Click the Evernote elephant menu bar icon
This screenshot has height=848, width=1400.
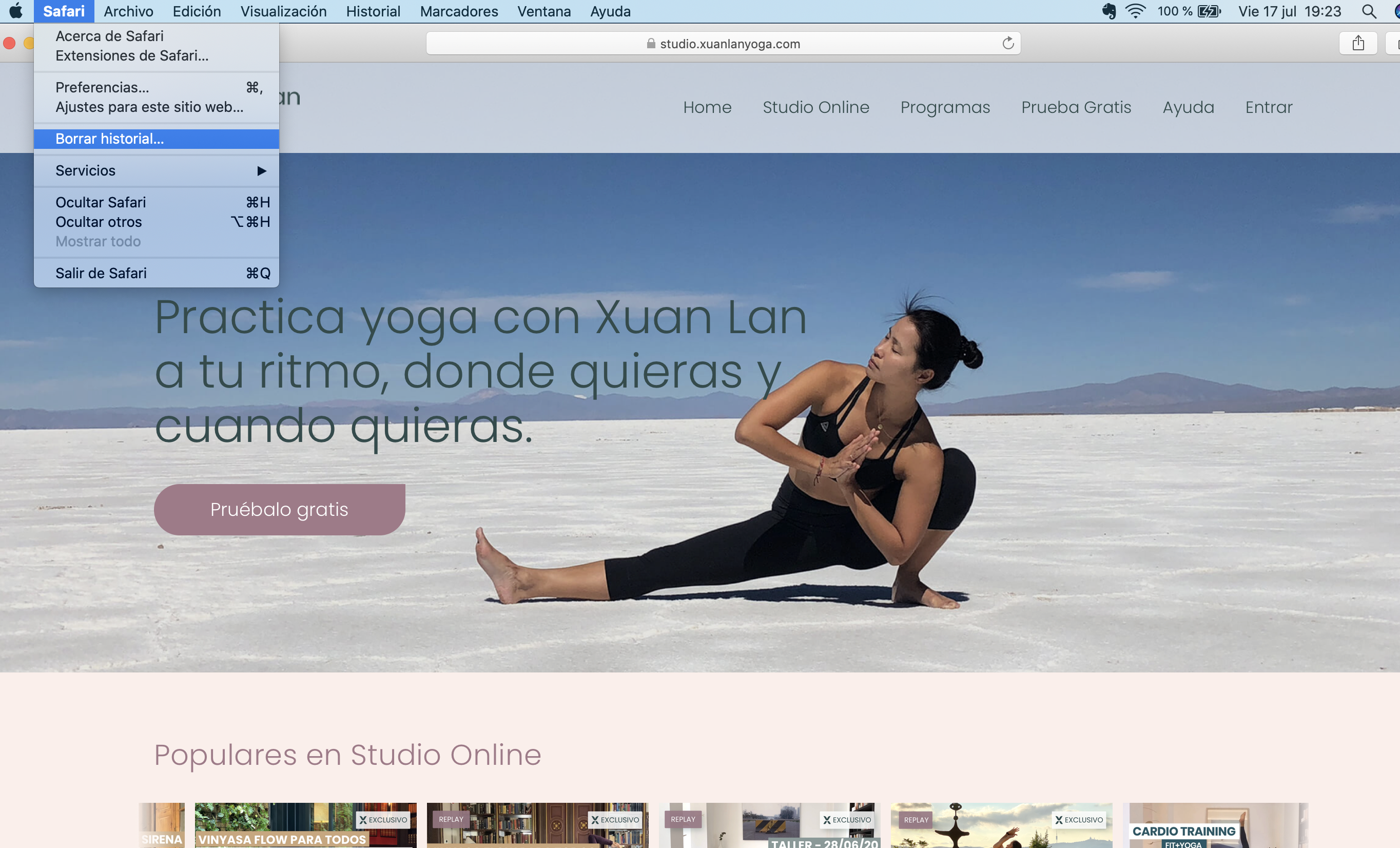(x=1109, y=11)
